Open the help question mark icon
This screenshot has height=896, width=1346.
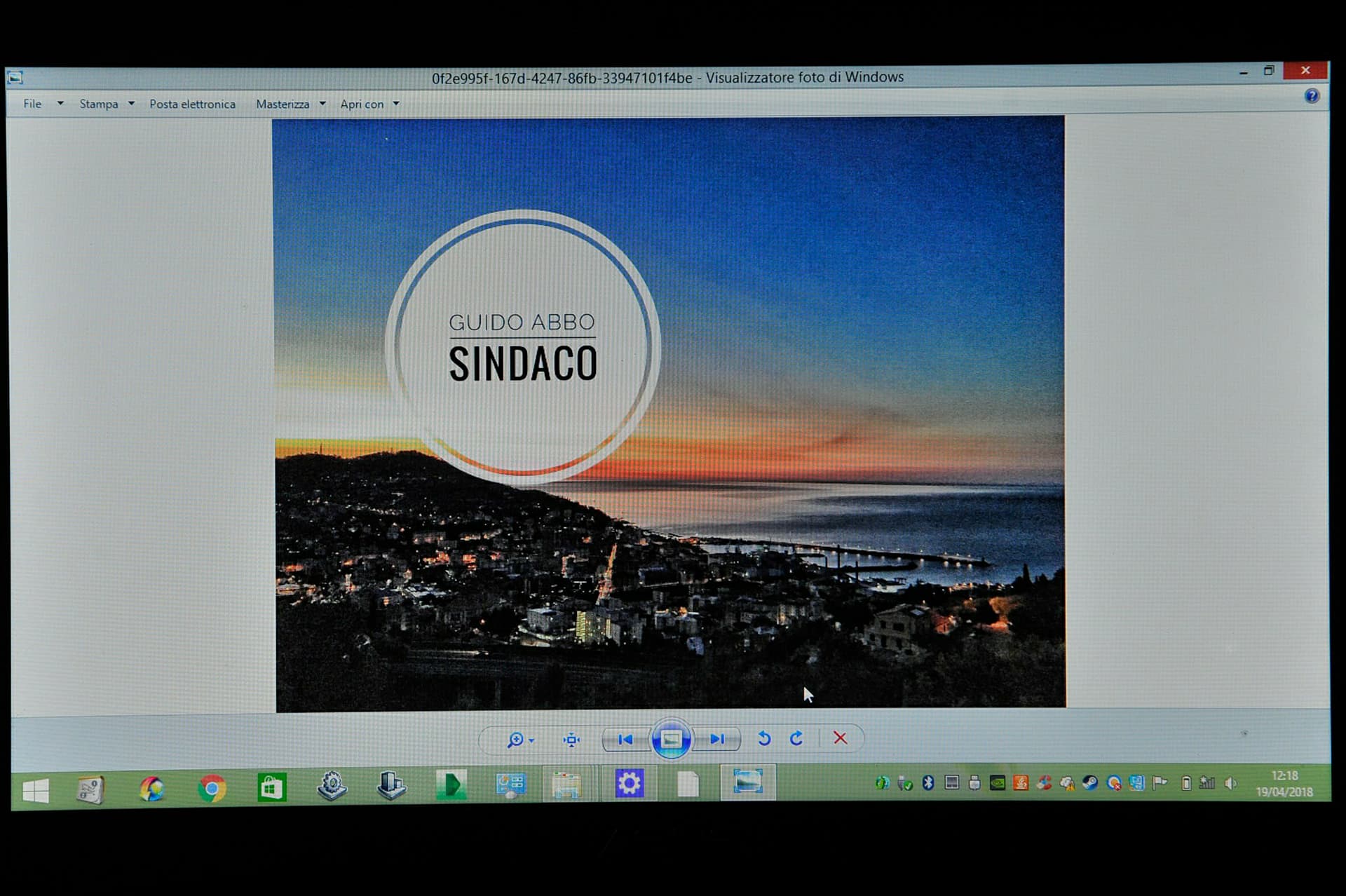coord(1312,96)
